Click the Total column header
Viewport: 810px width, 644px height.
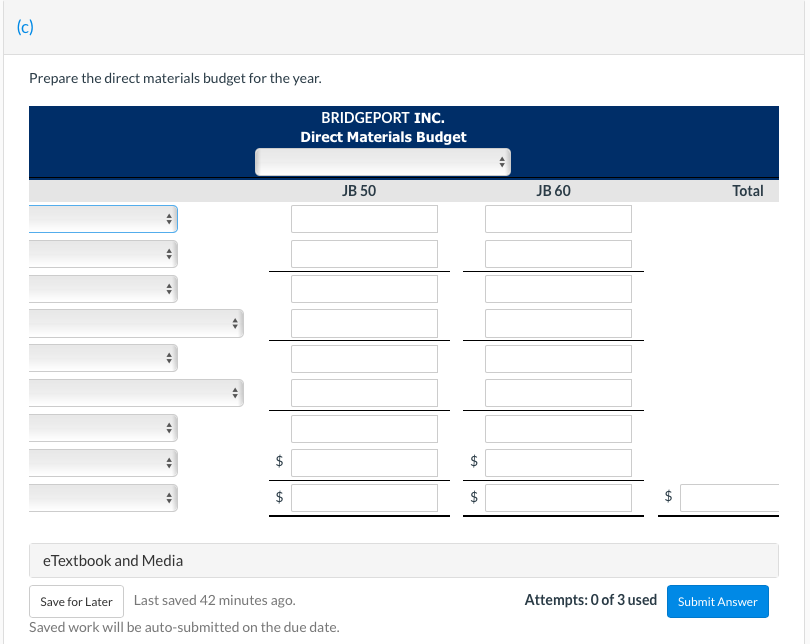(747, 191)
